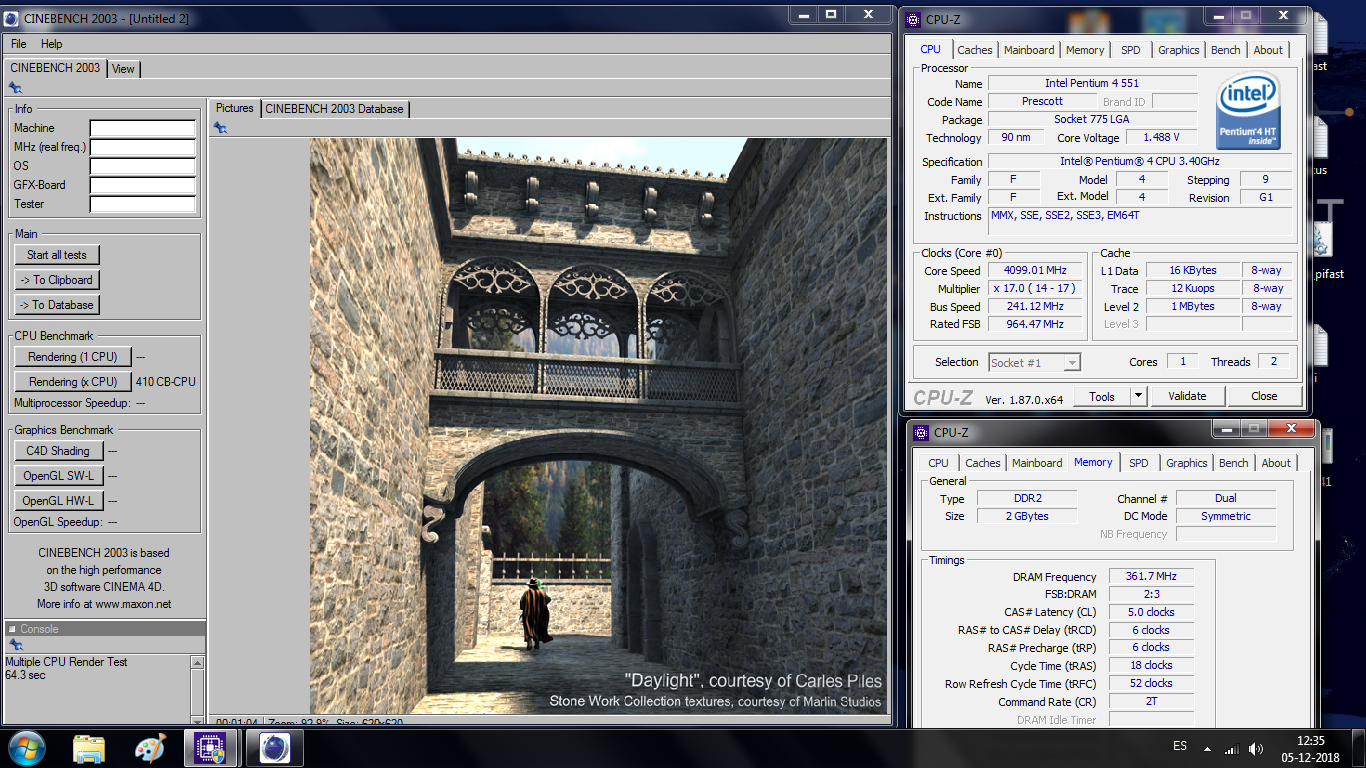The width and height of the screenshot is (1366, 768).
Task: Open the SPD tab in the CPU-Z Memory window
Action: point(1138,463)
